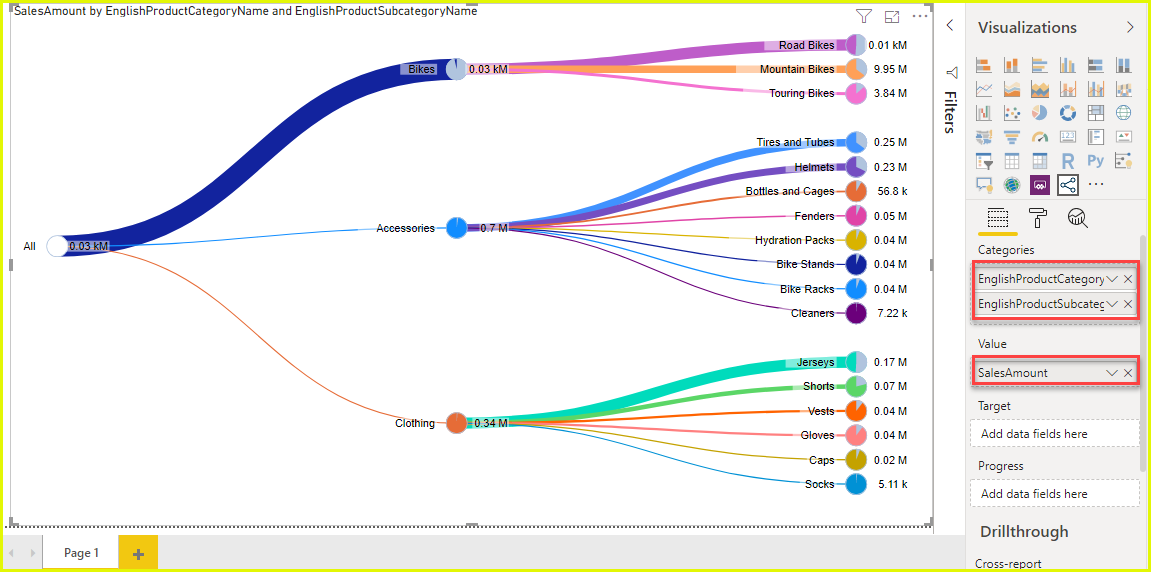This screenshot has width=1151, height=572.
Task: Expand EnglishProductSubcategory field options
Action: [x=1112, y=304]
